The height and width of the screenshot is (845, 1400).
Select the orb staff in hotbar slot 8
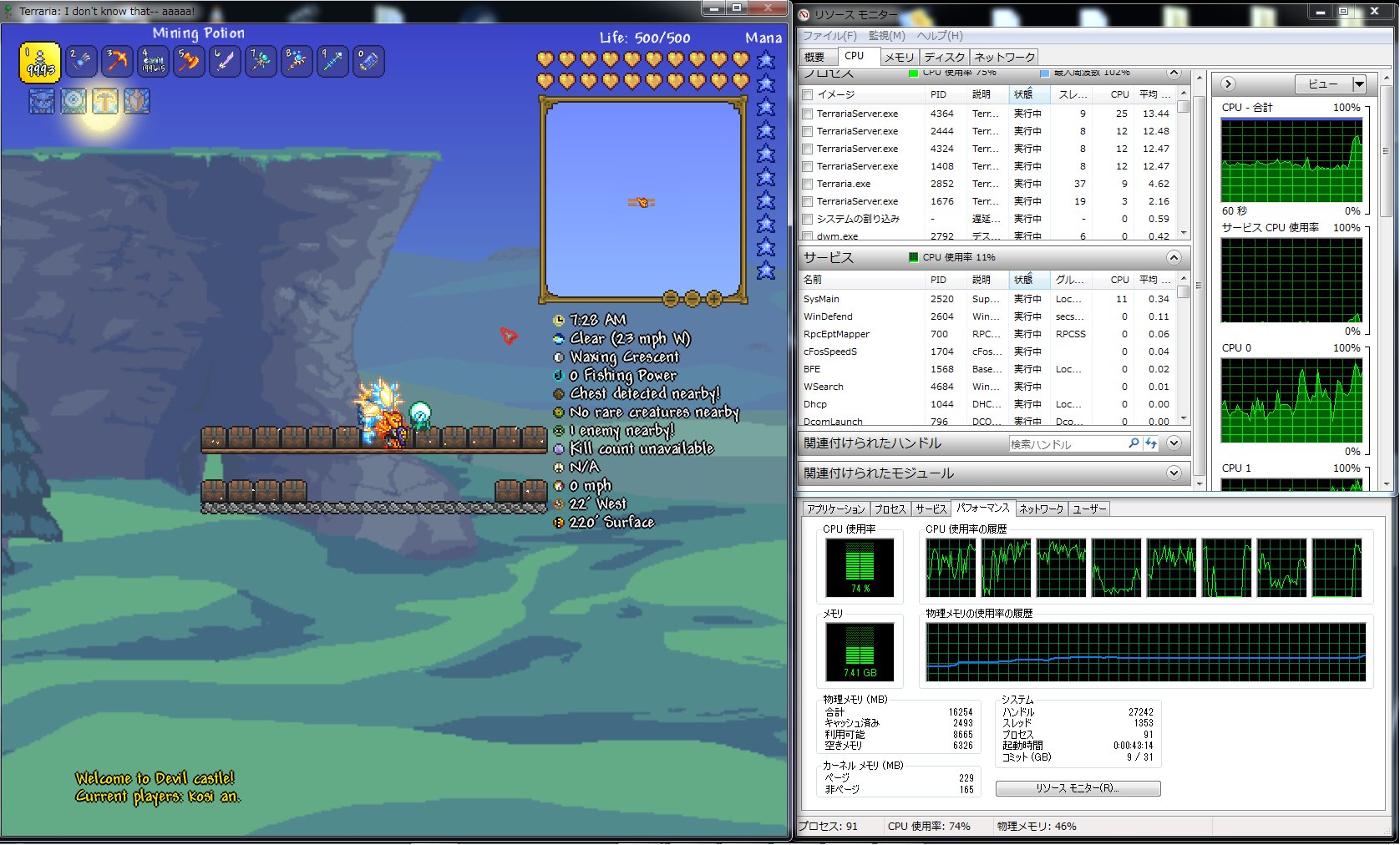(297, 61)
